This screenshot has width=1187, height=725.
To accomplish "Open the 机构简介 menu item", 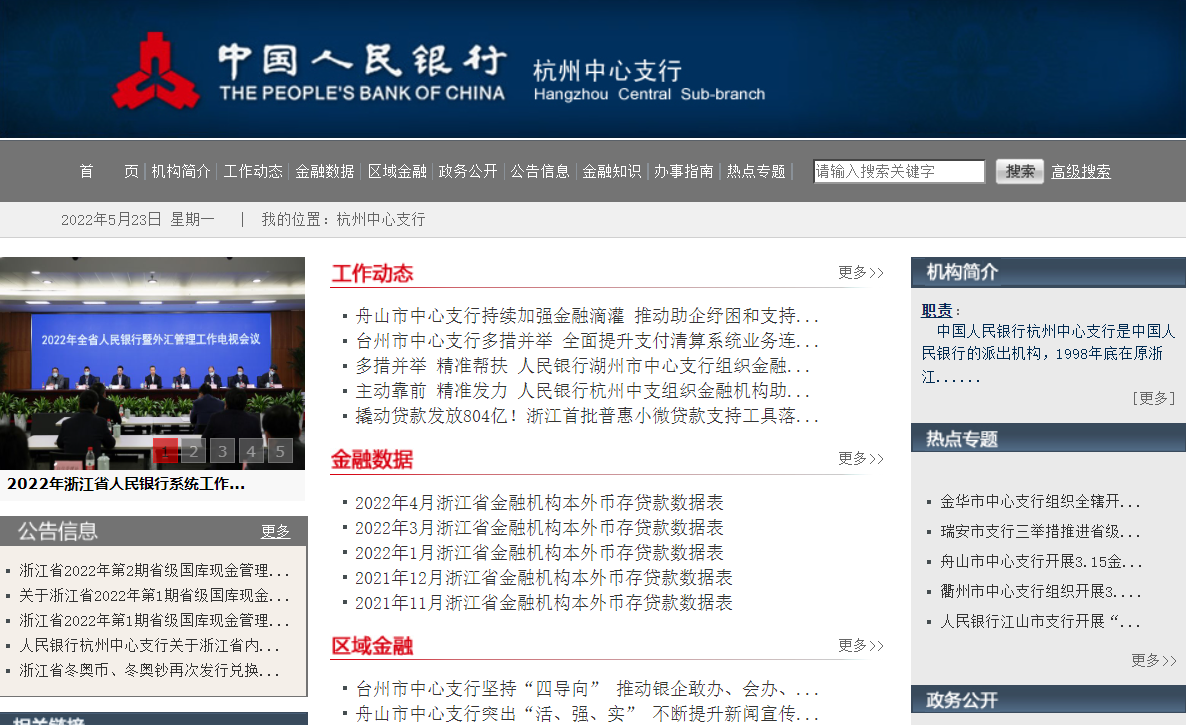I will (x=181, y=172).
